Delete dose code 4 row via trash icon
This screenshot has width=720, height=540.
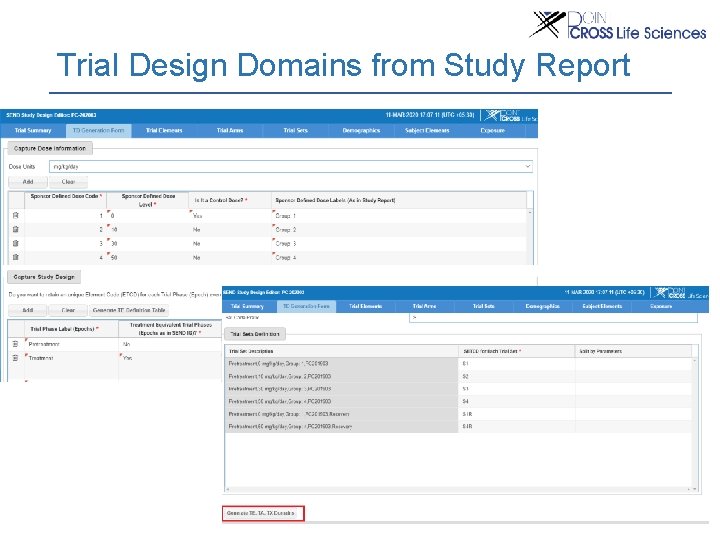[16, 257]
